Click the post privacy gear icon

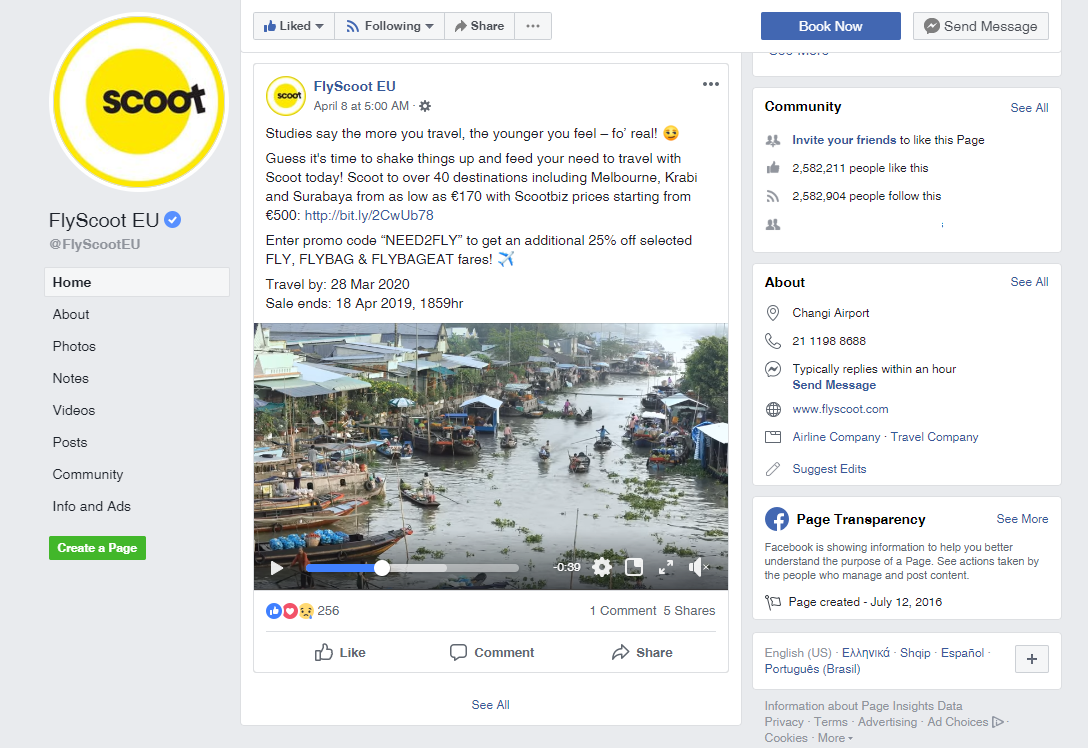pyautogui.click(x=425, y=106)
